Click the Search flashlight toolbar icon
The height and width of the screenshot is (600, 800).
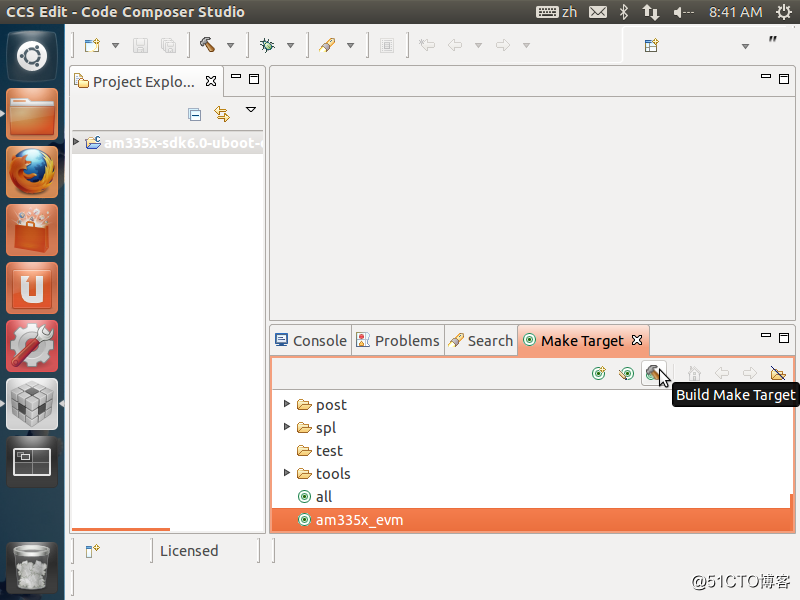click(x=327, y=45)
